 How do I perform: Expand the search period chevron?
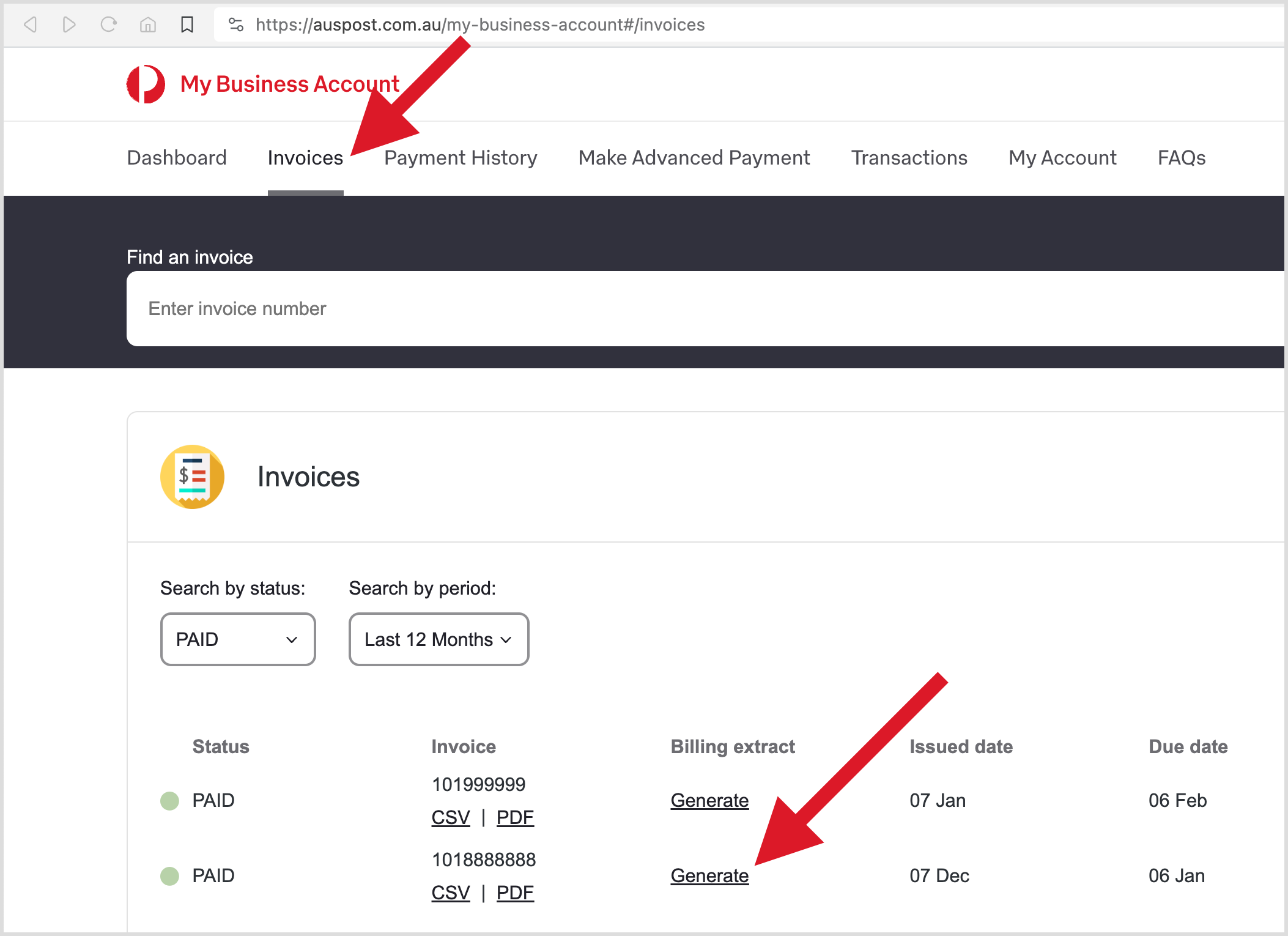coord(505,640)
